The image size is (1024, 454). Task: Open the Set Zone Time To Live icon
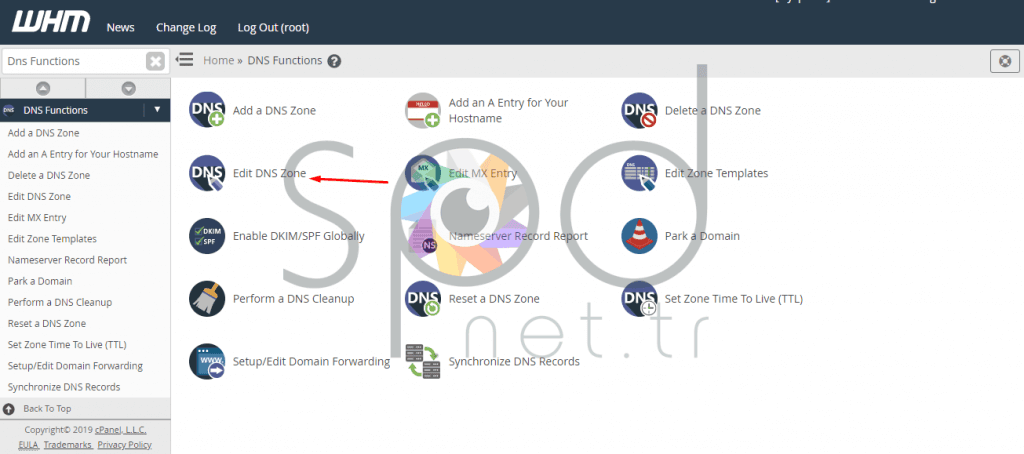coord(639,299)
